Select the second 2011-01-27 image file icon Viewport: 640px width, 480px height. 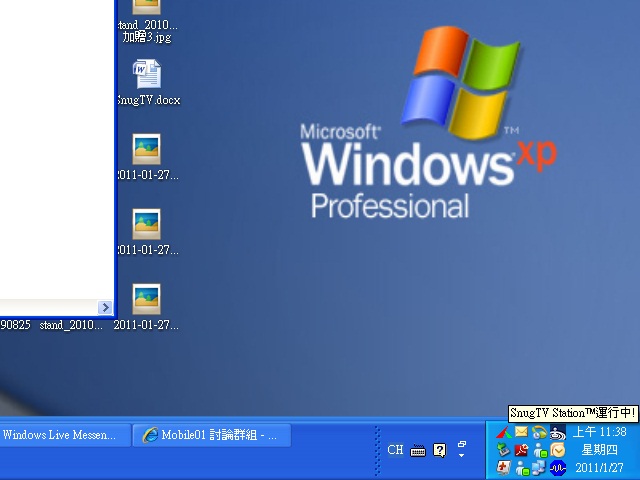147,224
